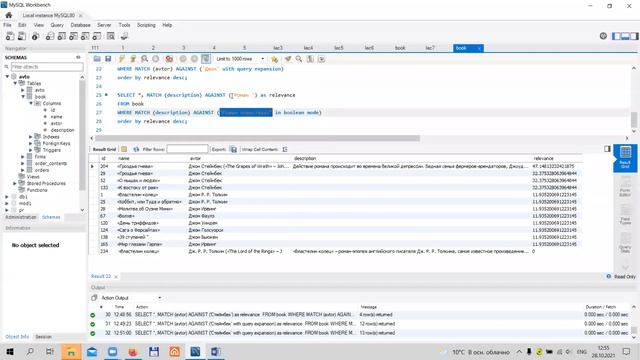
Task: Collapse the Tables folder in avto
Action: 15,83
